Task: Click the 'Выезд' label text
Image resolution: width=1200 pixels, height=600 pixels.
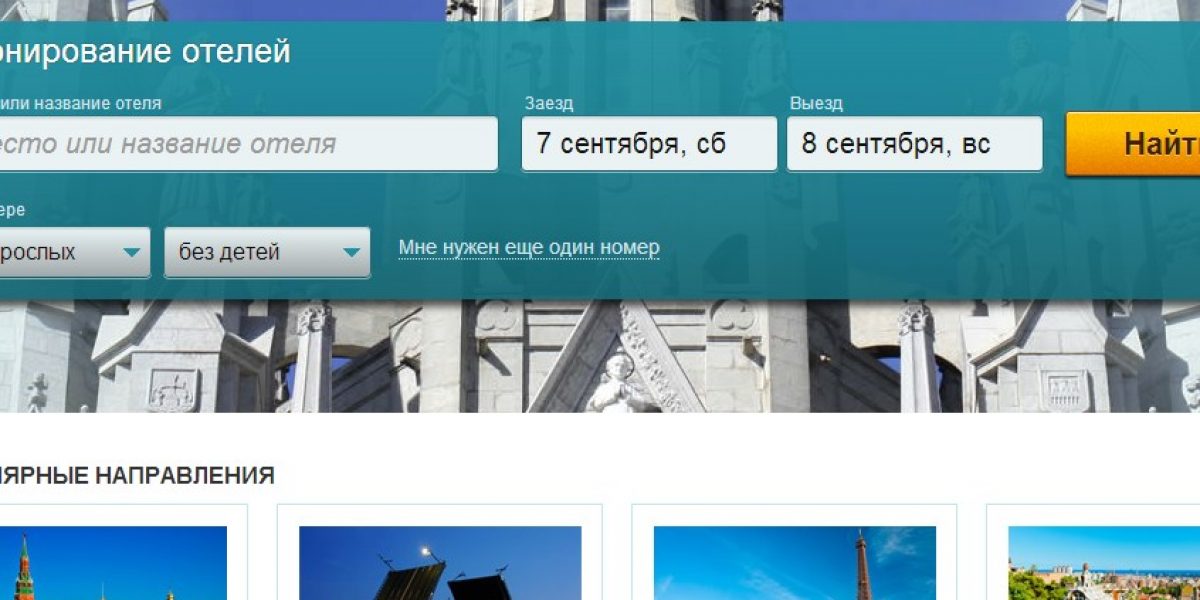Action: point(816,103)
